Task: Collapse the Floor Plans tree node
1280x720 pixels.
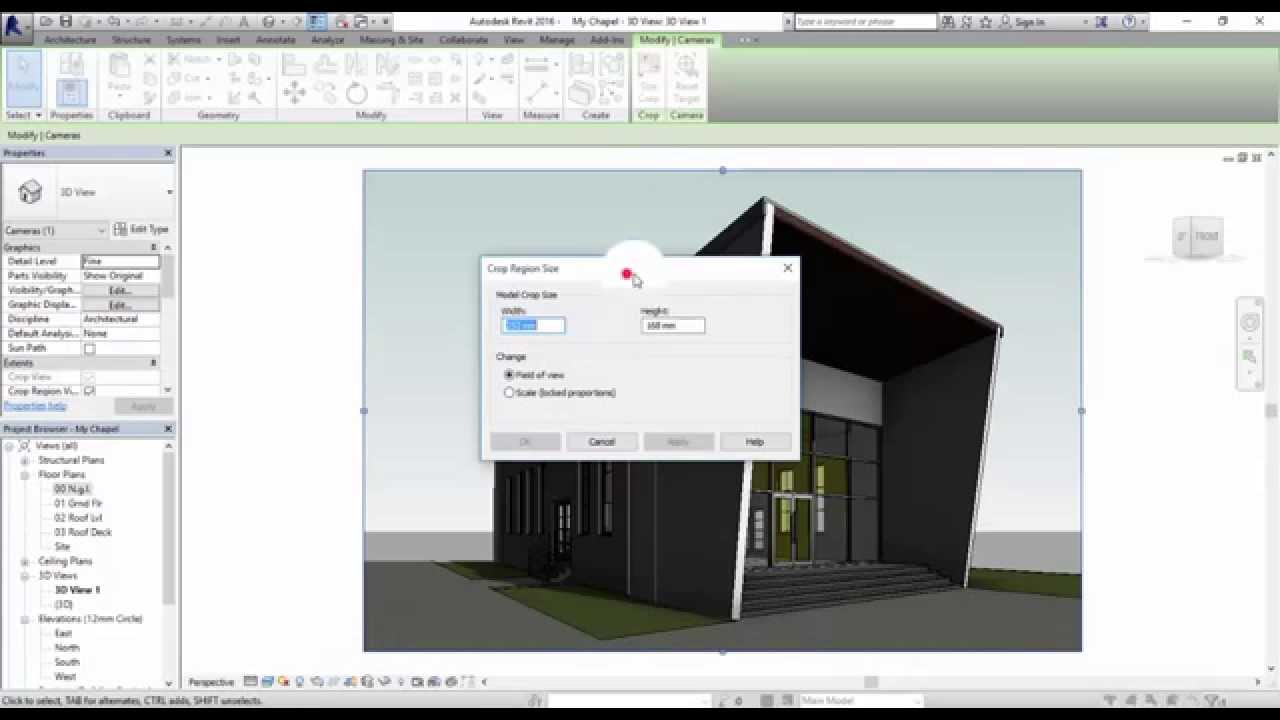Action: click(x=24, y=475)
